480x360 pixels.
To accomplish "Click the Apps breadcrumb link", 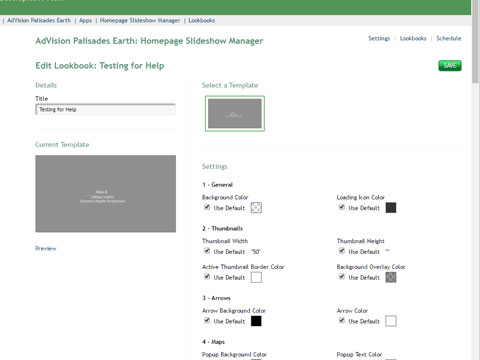I will [x=85, y=20].
